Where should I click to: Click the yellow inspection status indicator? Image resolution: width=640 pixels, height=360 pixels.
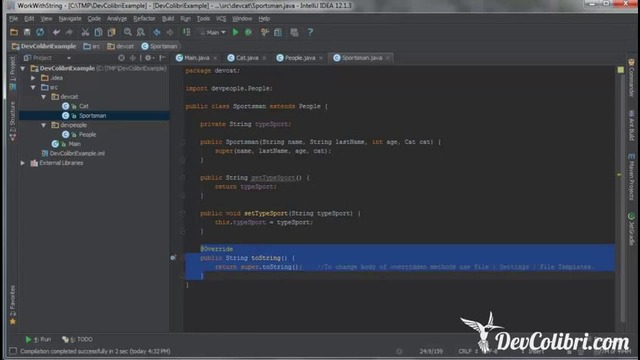pyautogui.click(x=620, y=70)
